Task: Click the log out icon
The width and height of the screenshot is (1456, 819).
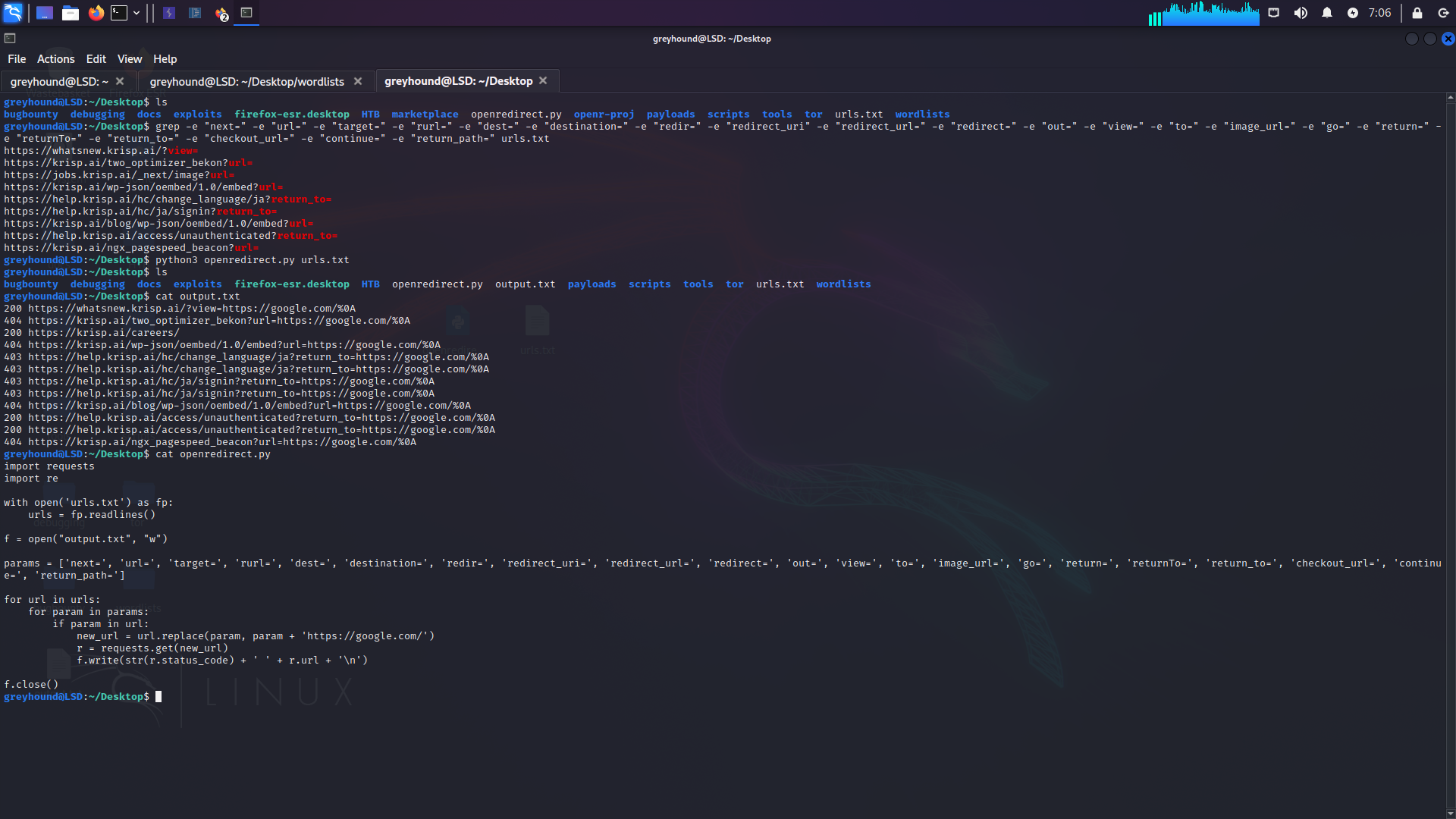Action: 1443,13
